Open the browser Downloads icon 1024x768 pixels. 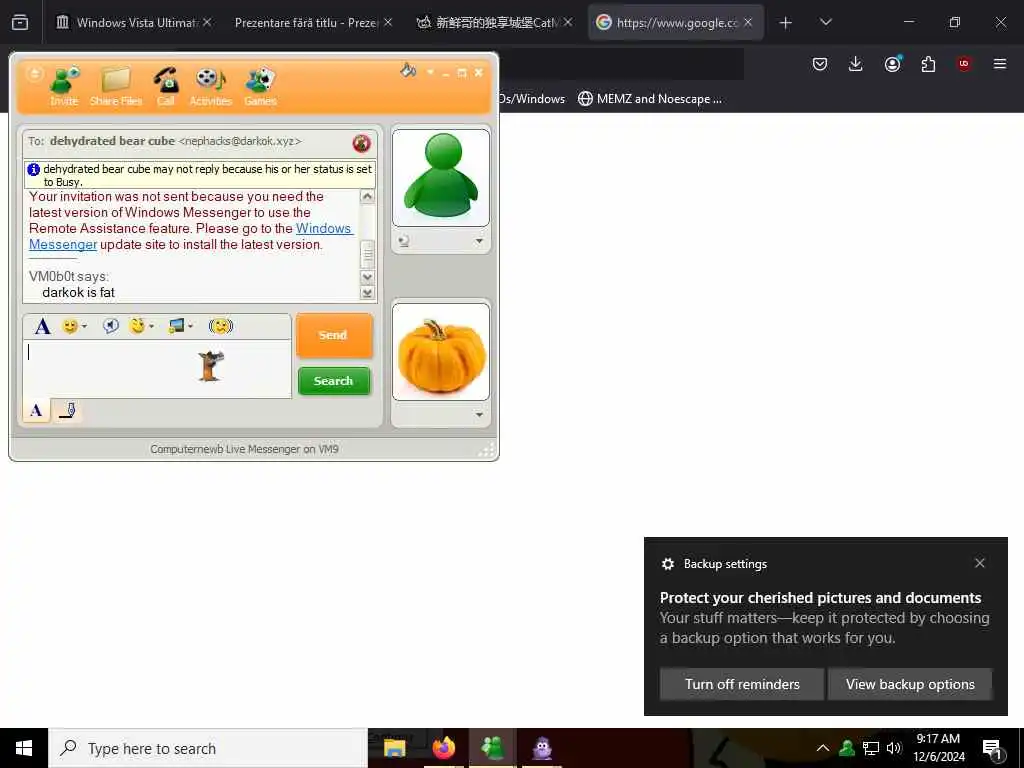pos(856,64)
